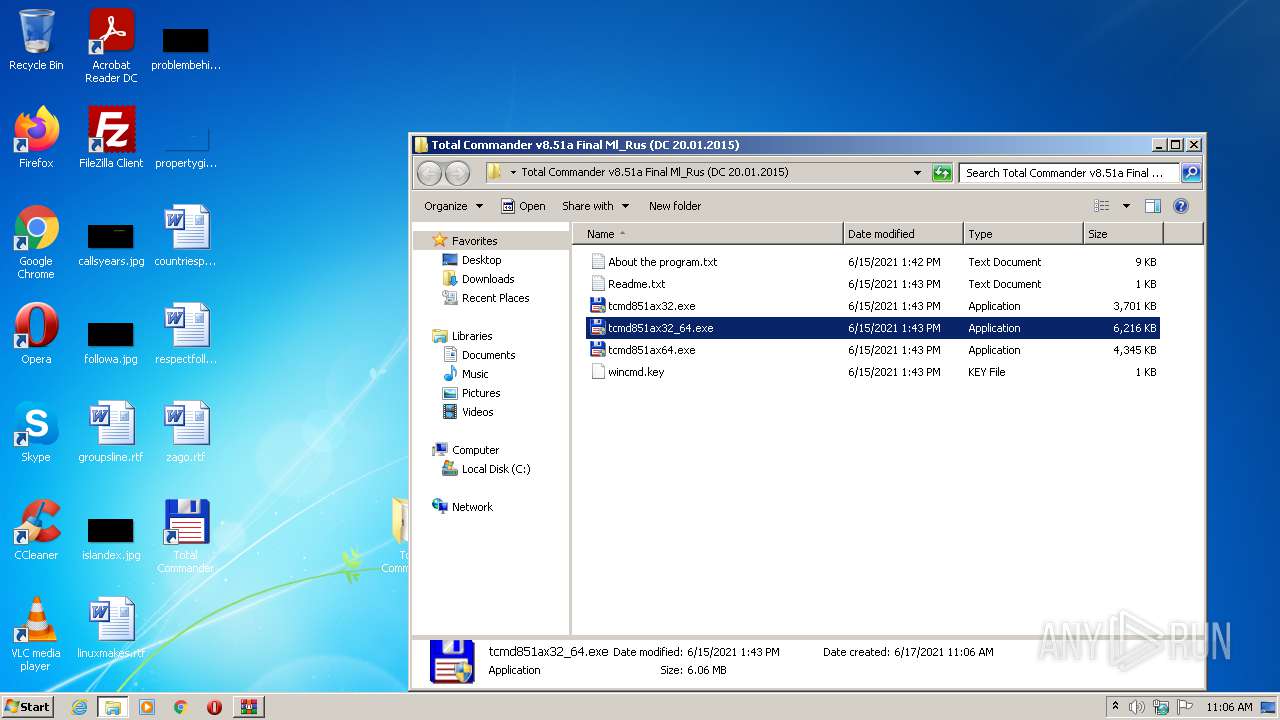Screen dimensions: 1280x720
Task: Click the Start button
Action: [28, 707]
